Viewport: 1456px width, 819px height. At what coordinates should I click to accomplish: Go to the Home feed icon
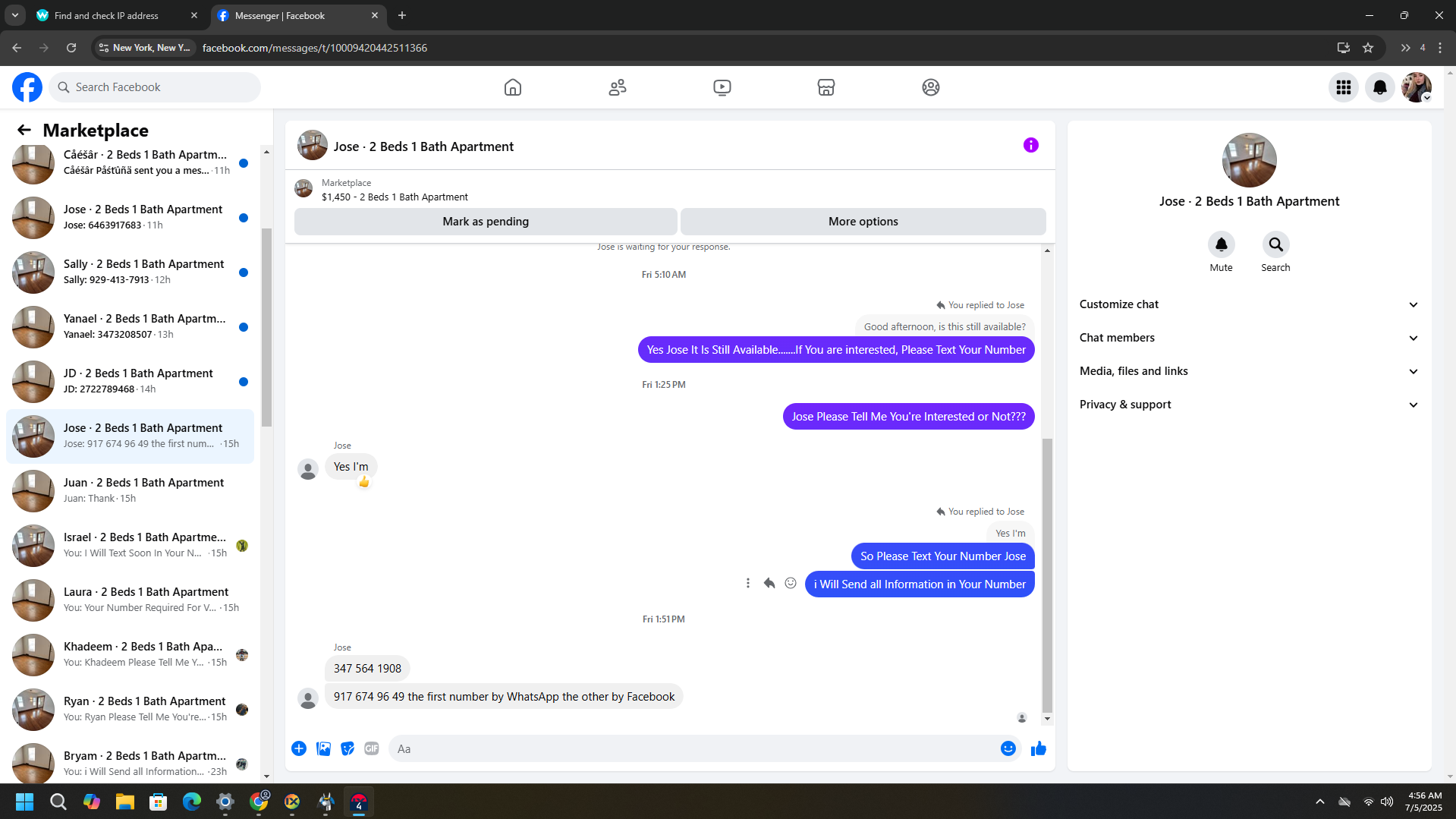click(513, 87)
